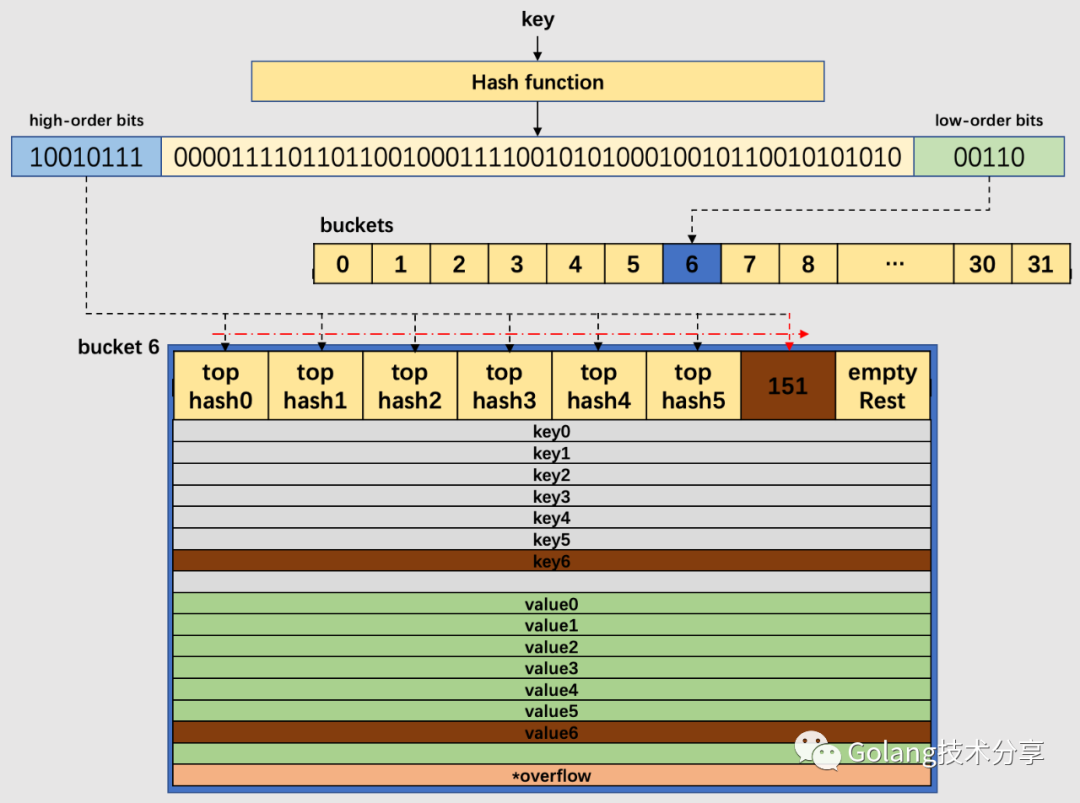The image size is (1080, 803).
Task: Select the brown cell labeled 151
Action: click(x=787, y=385)
